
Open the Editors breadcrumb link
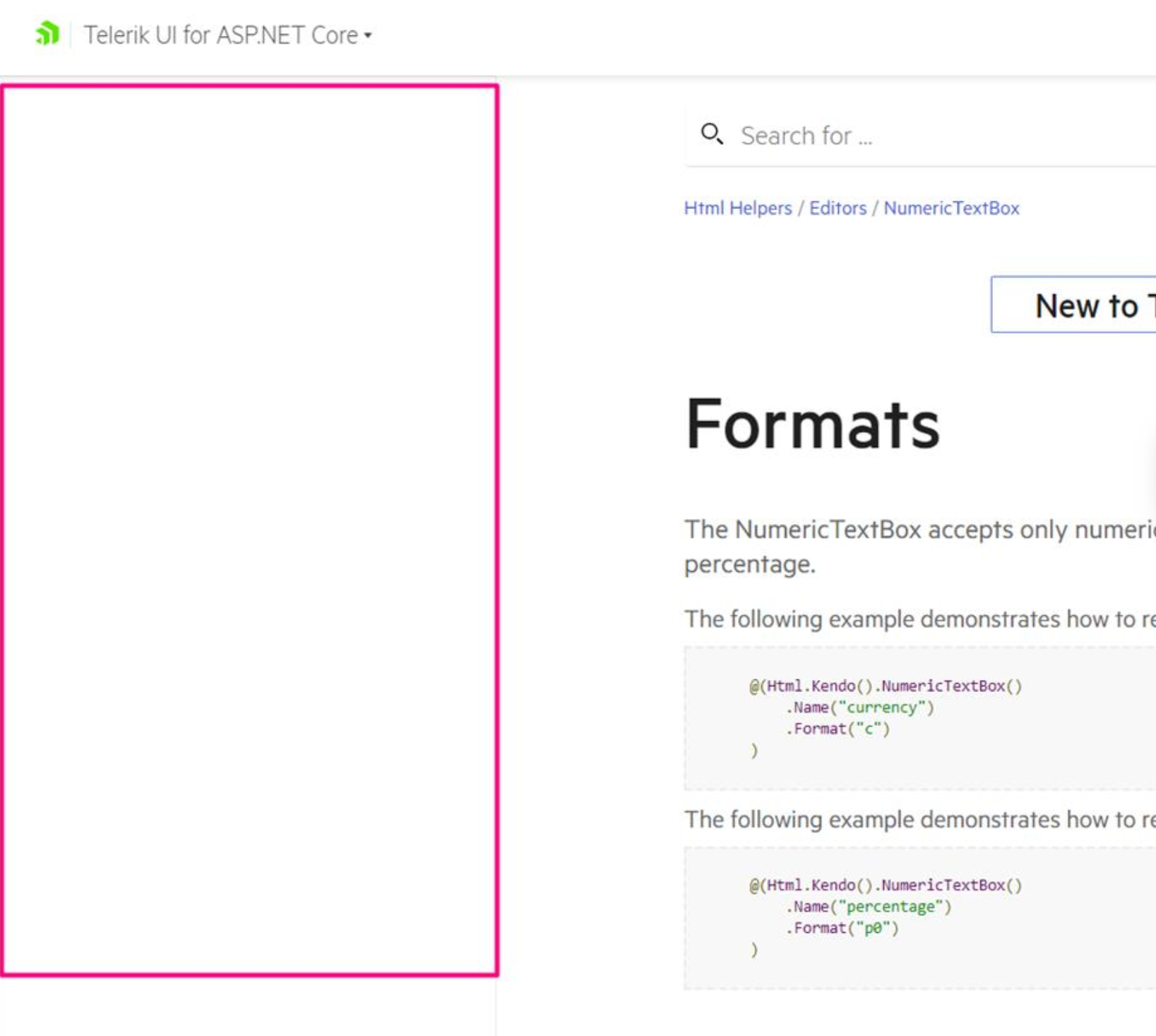838,208
